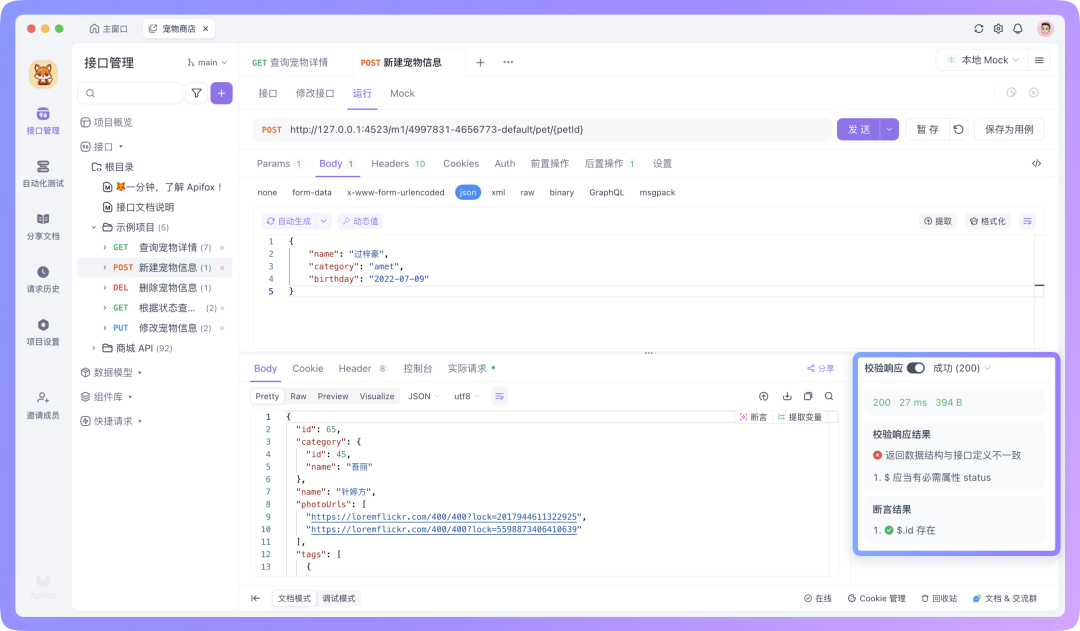1080x631 pixels.
Task: Click the download response icon
Action: click(x=787, y=396)
